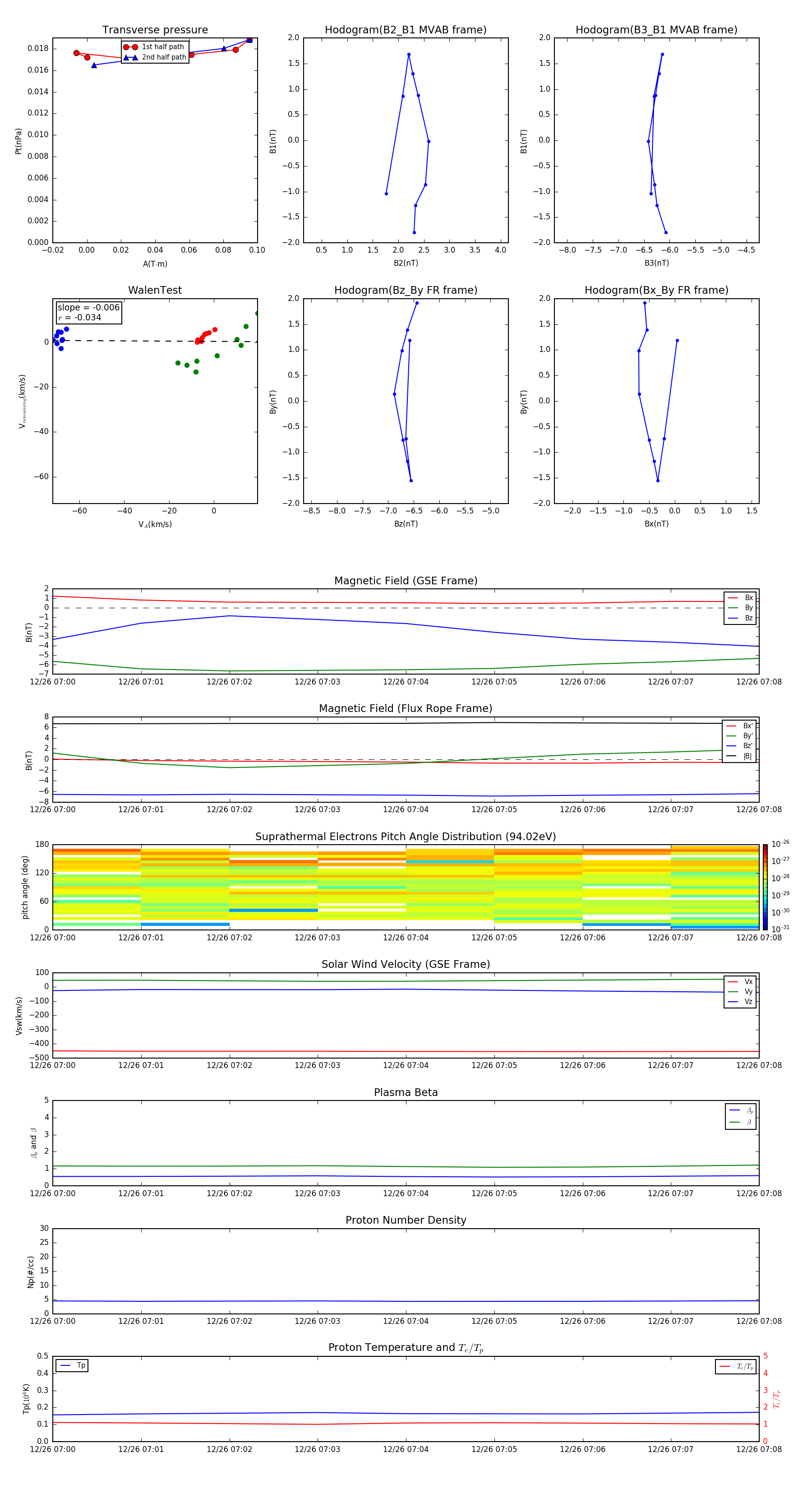
Task: Select Bz' in flux rope frame legend
Action: click(x=739, y=746)
